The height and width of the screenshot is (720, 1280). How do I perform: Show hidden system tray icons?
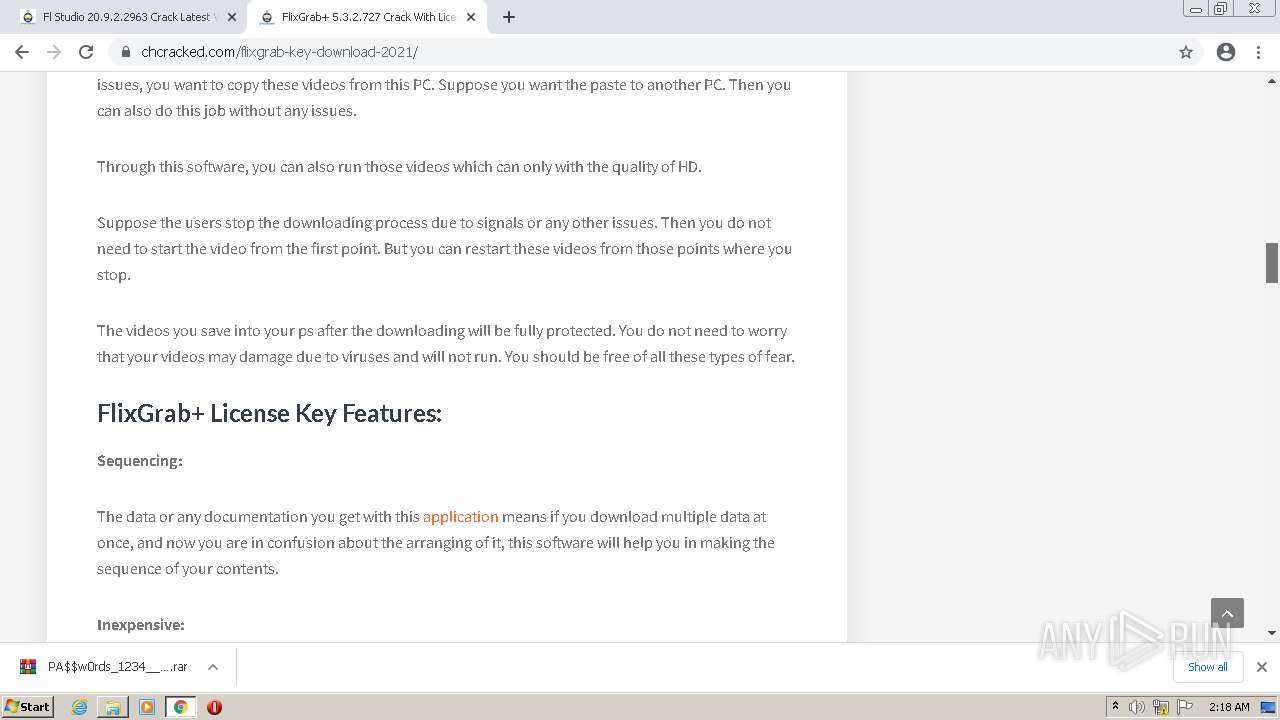click(x=1115, y=707)
